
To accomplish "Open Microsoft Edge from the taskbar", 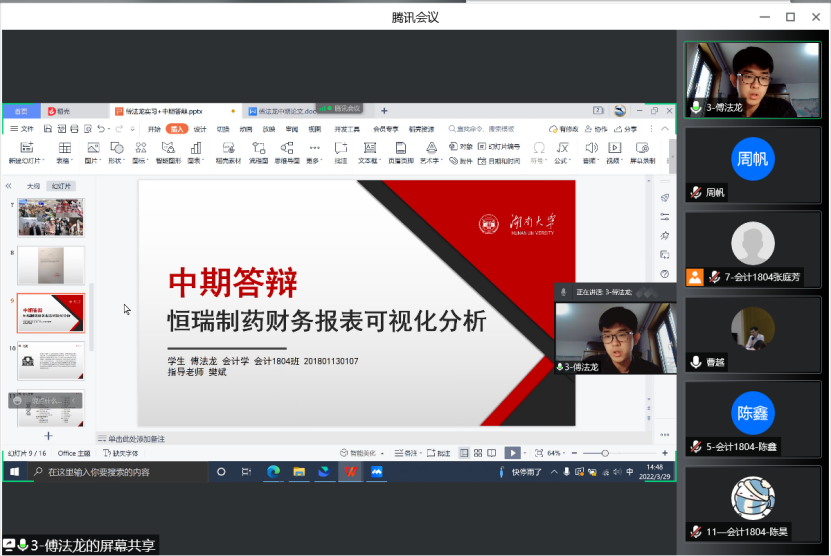I will (273, 472).
